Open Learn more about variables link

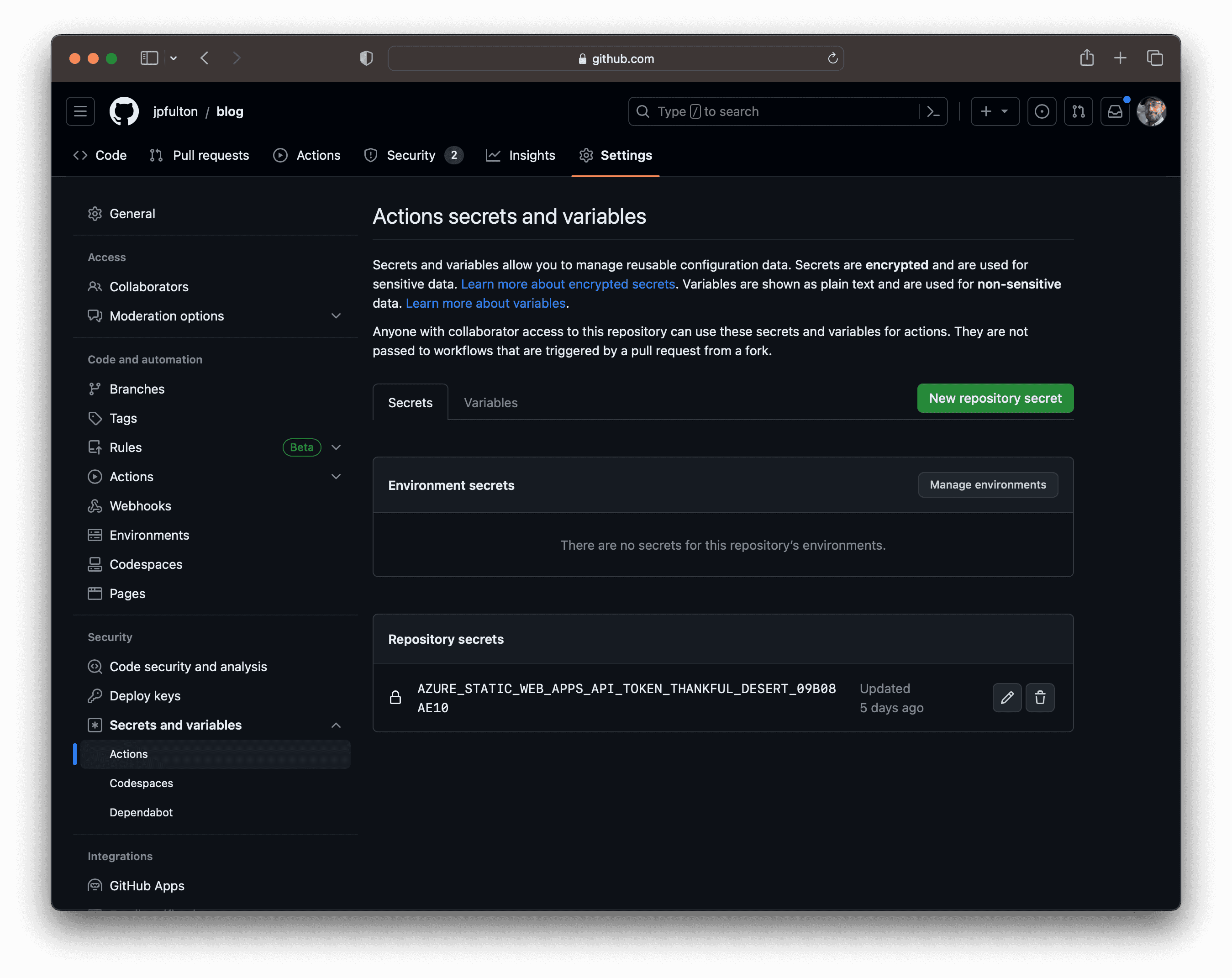click(x=486, y=303)
